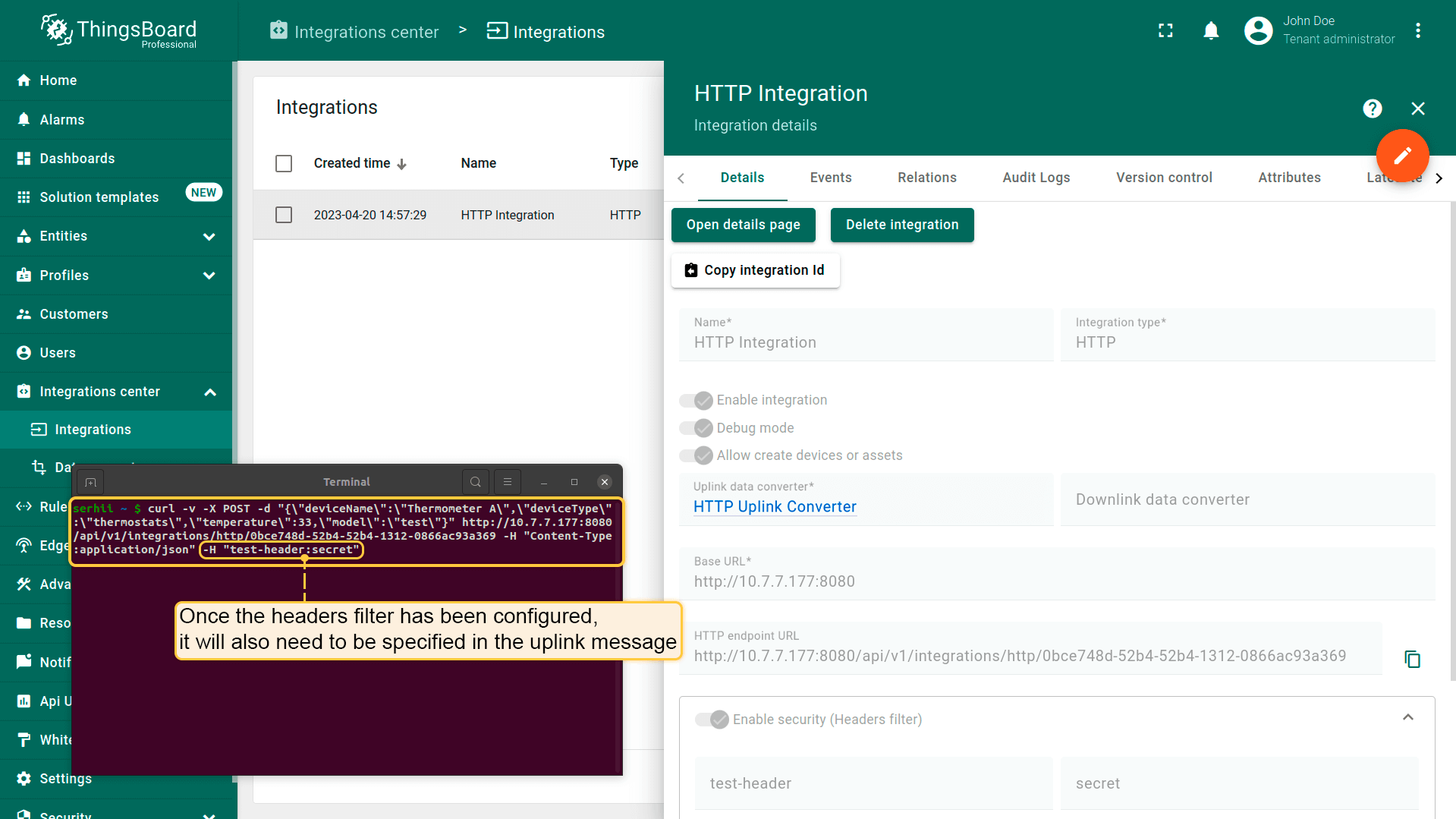Open the help icon in integration panel
This screenshot has width=1456, height=819.
coord(1372,109)
